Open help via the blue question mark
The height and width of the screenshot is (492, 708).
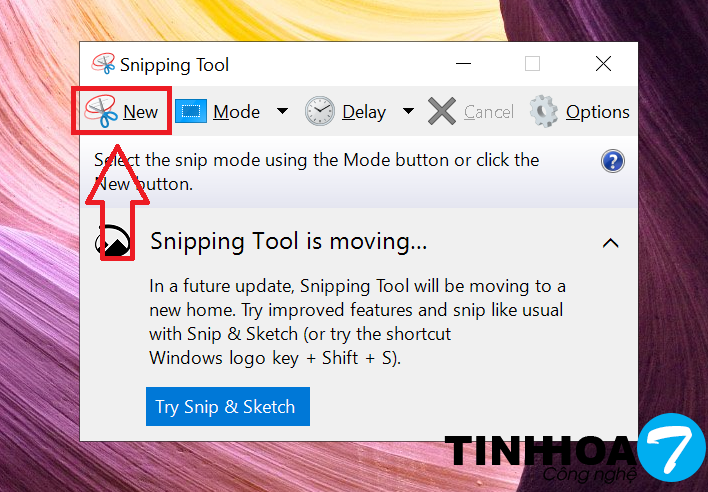613,161
